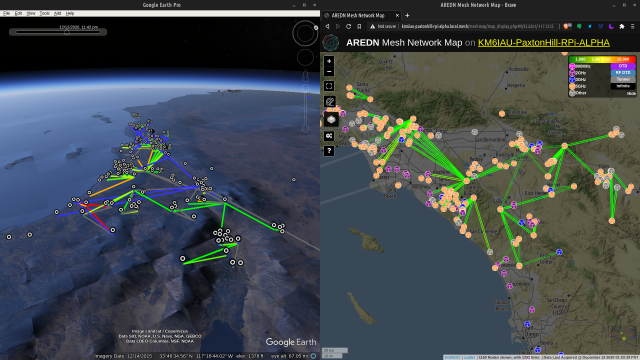Toggle fullscreen view of mesh map

329,86
